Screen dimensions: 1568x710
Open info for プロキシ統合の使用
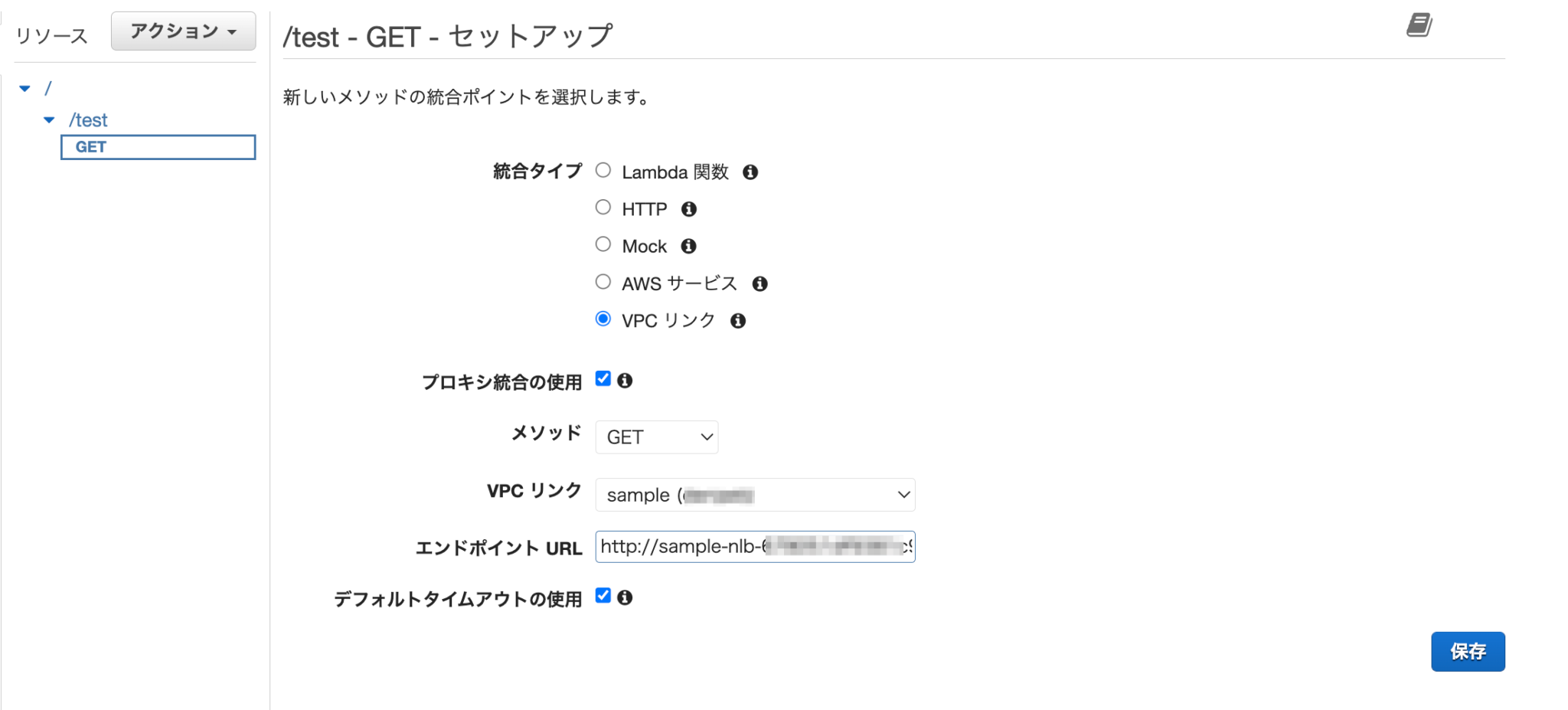[625, 380]
